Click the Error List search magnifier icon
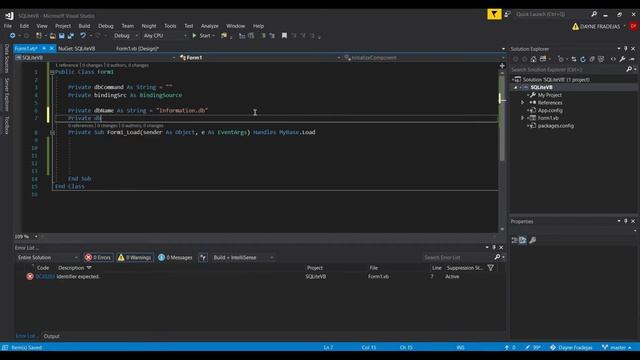 [497, 257]
